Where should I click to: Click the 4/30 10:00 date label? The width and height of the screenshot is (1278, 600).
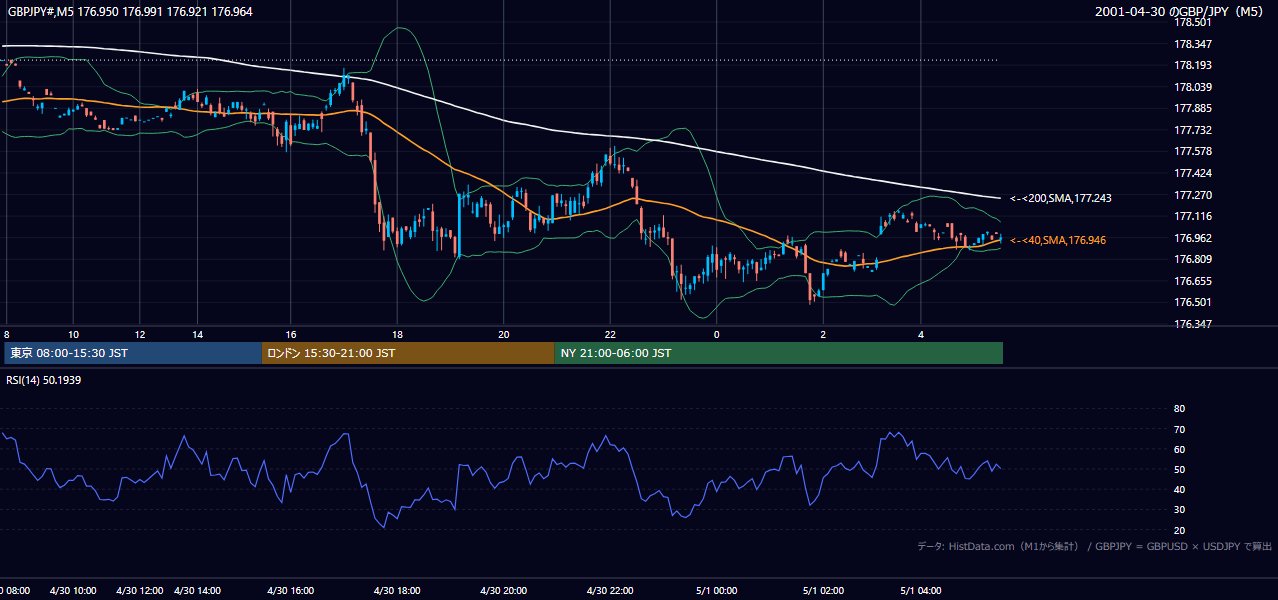73,591
